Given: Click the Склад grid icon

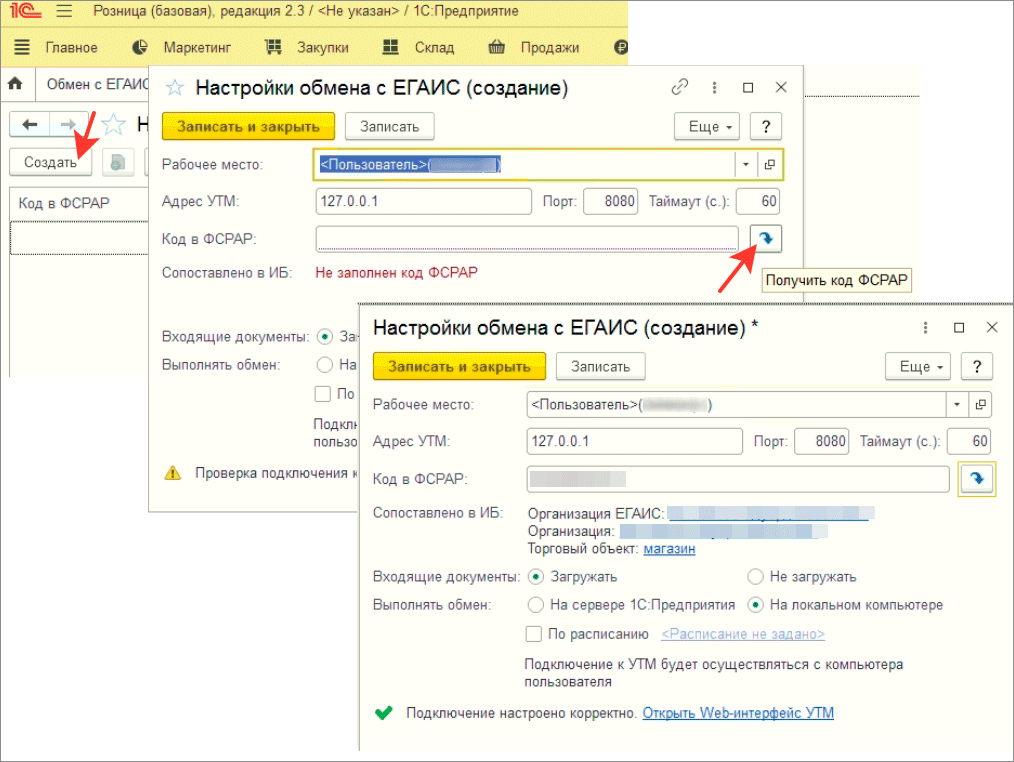Looking at the screenshot, I should [x=391, y=47].
